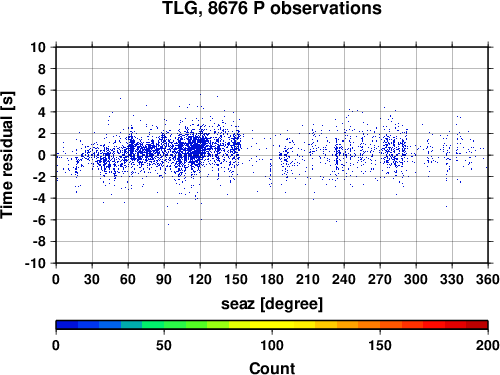The width and height of the screenshot is (500, 375).
Task: Click the colorbar tick label 50
Action: coord(164,345)
